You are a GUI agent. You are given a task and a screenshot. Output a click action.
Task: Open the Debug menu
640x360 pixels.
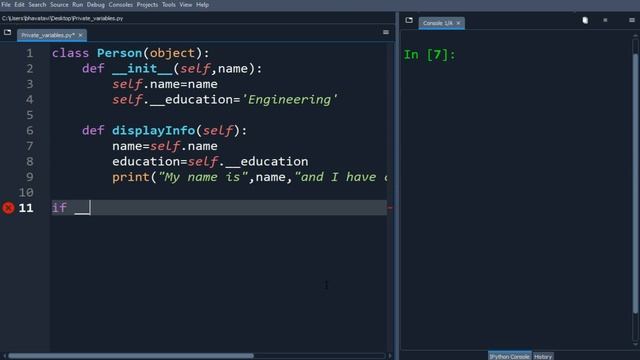click(96, 5)
